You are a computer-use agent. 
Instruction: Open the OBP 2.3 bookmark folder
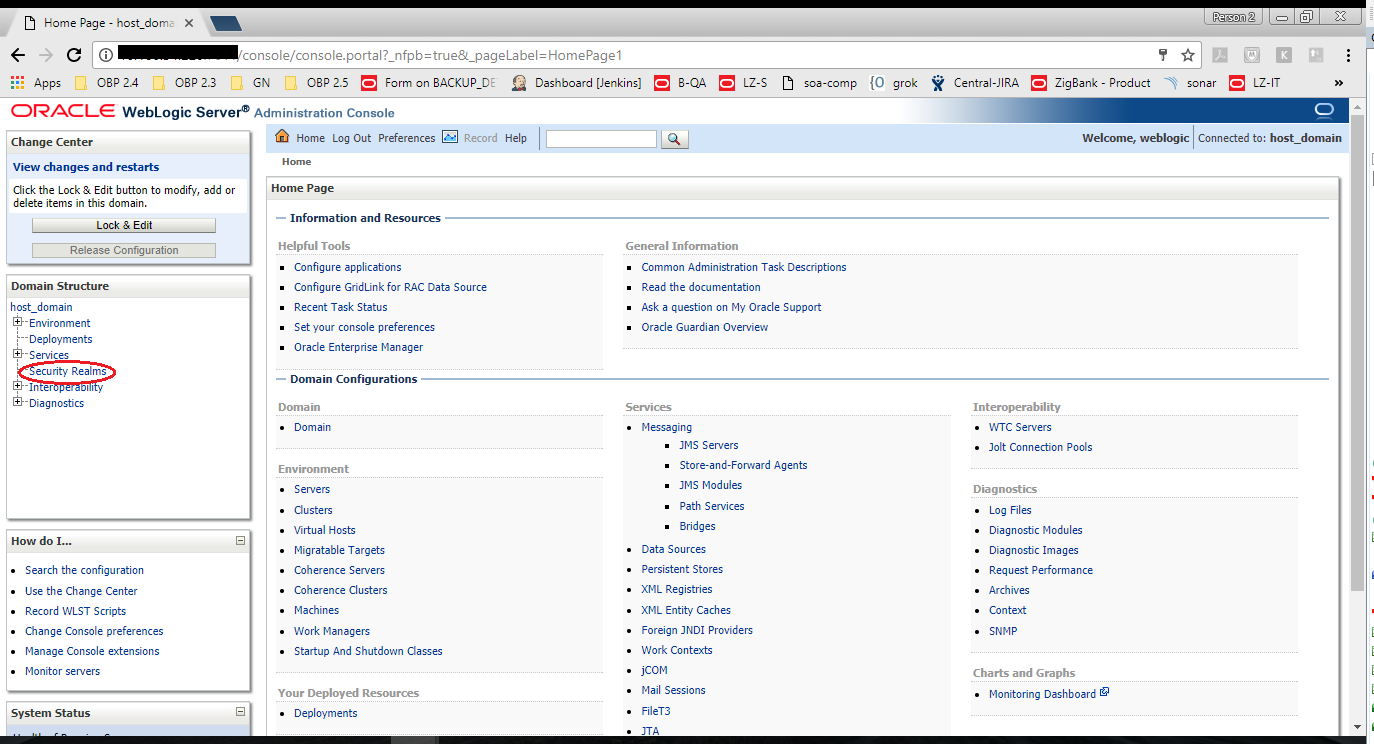pyautogui.click(x=185, y=83)
